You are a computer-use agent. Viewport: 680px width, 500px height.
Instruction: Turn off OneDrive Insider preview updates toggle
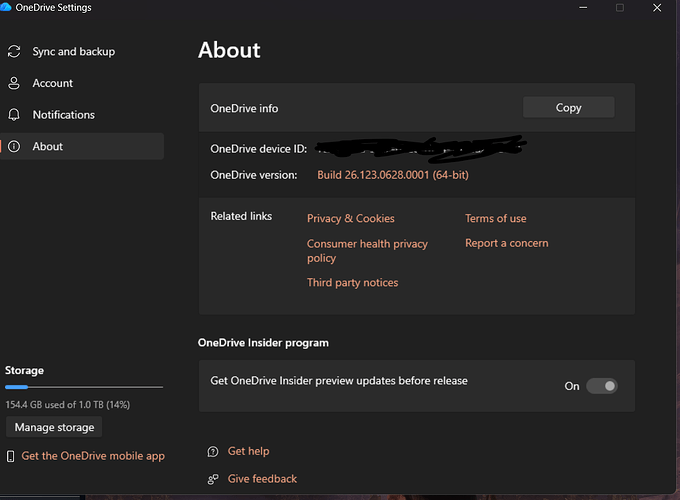[602, 386]
